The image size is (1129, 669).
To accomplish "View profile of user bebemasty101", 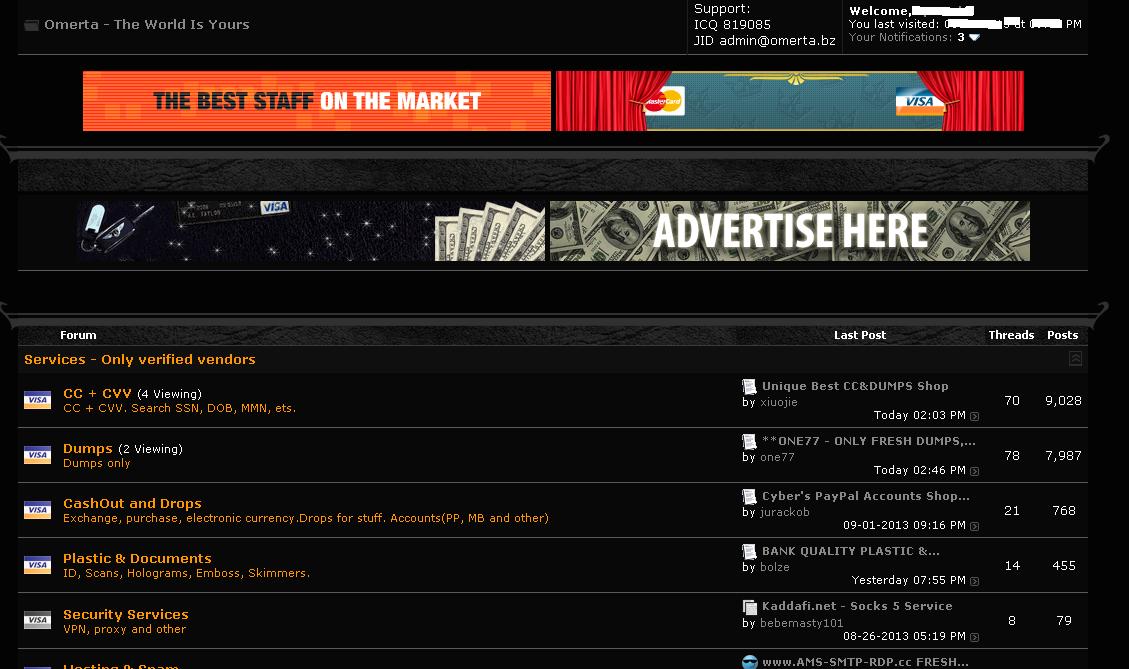I will (x=801, y=623).
